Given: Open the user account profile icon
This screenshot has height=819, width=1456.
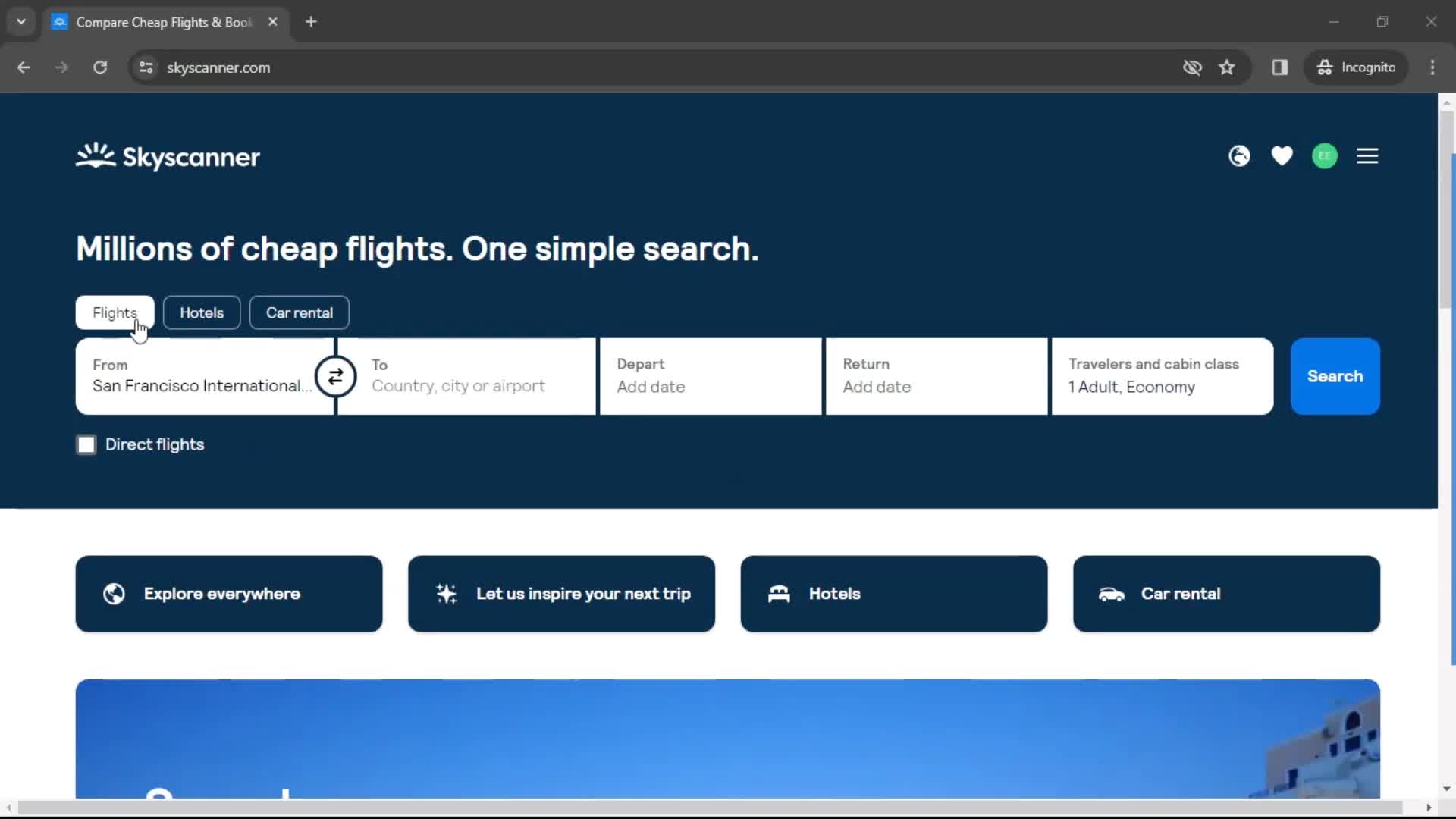Looking at the screenshot, I should point(1325,156).
